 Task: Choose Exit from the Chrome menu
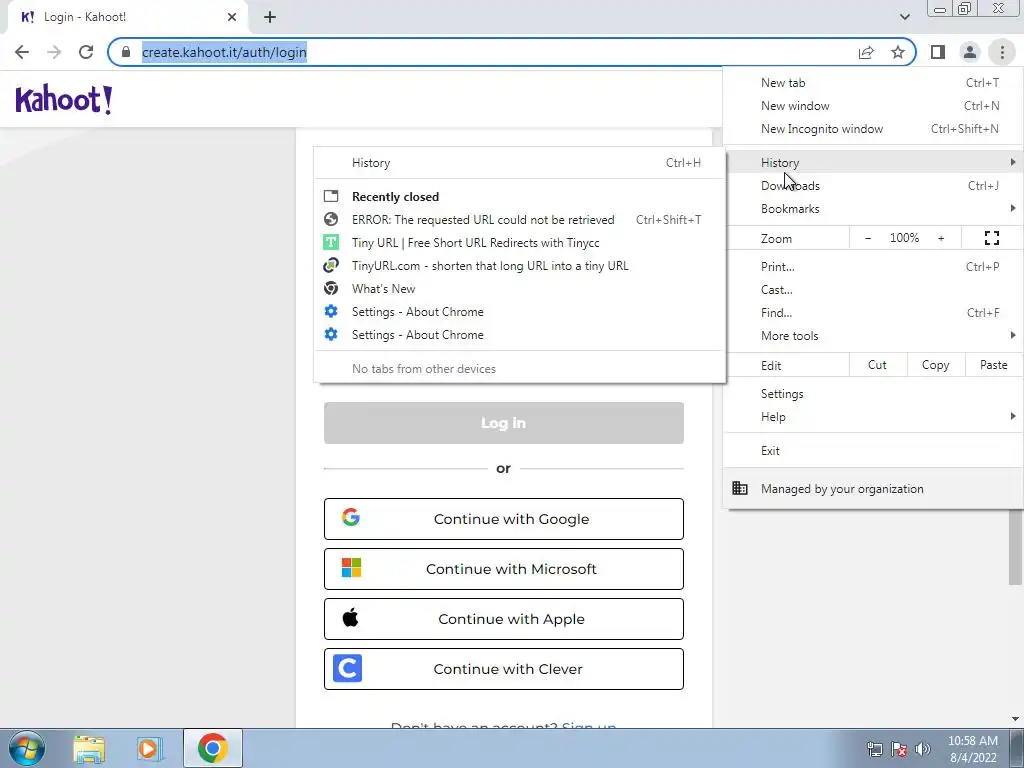coord(873,451)
